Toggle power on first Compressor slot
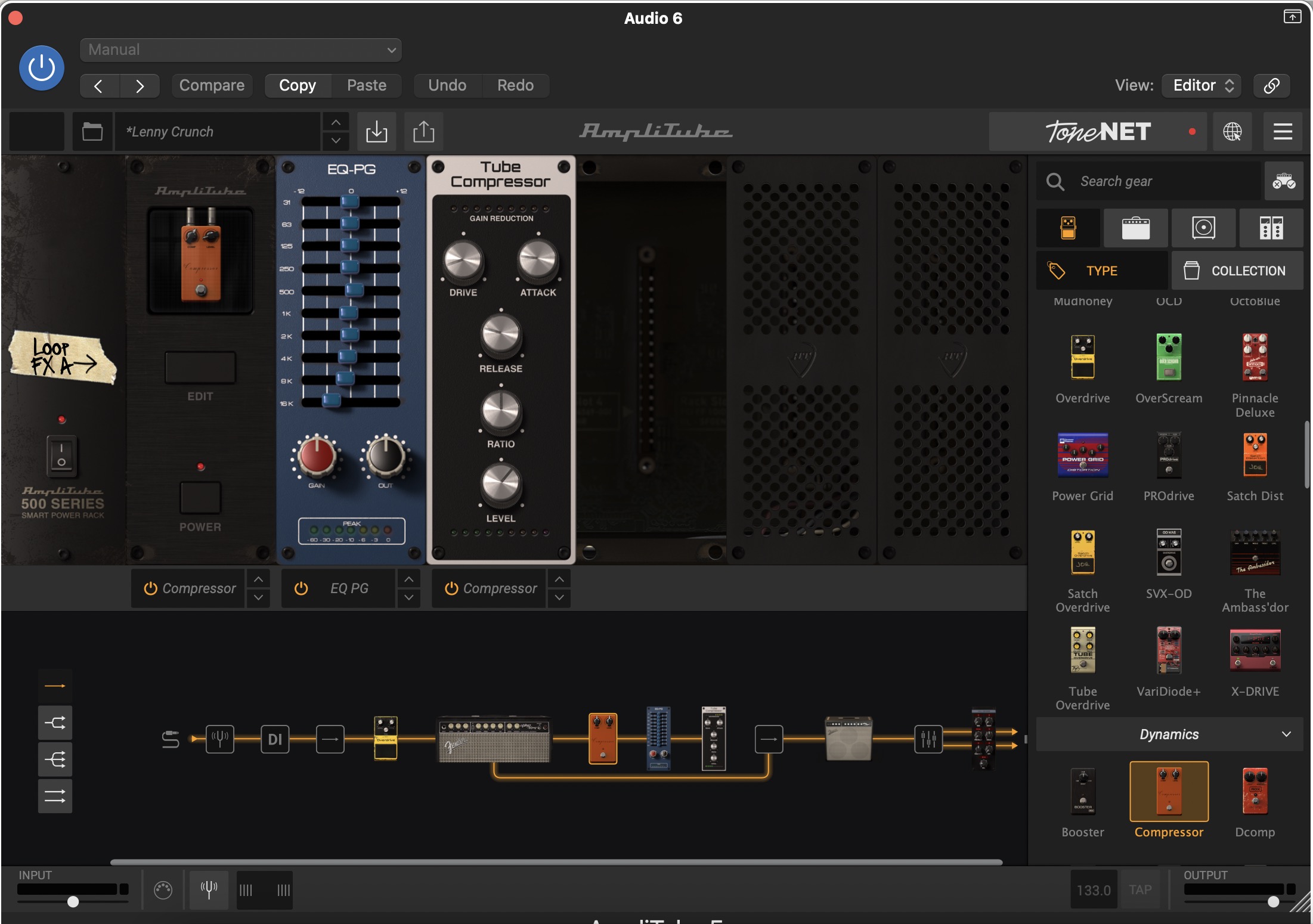The width and height of the screenshot is (1313, 924). (x=150, y=588)
